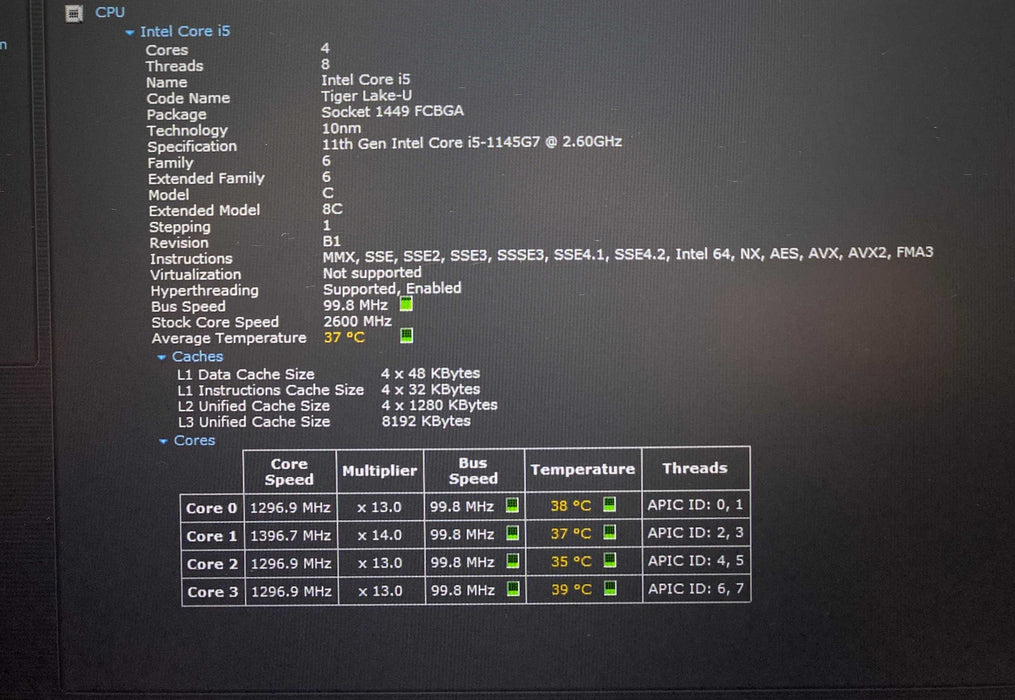Click the 1396.7 MHz core speed cell
This screenshot has width=1015, height=700.
[291, 536]
